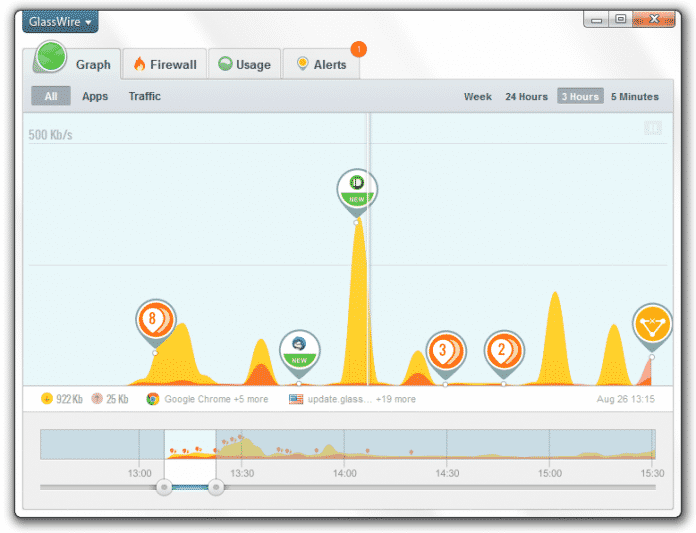Click the orange network change marker
This screenshot has height=533, width=696.
pyautogui.click(x=652, y=325)
